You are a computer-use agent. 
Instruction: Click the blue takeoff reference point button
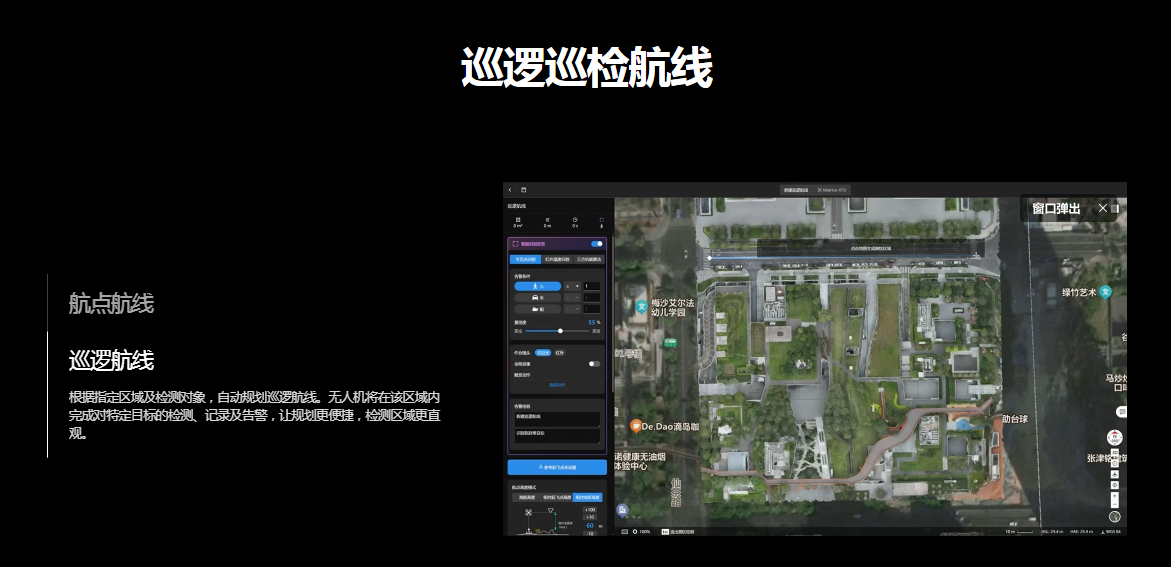click(x=557, y=467)
